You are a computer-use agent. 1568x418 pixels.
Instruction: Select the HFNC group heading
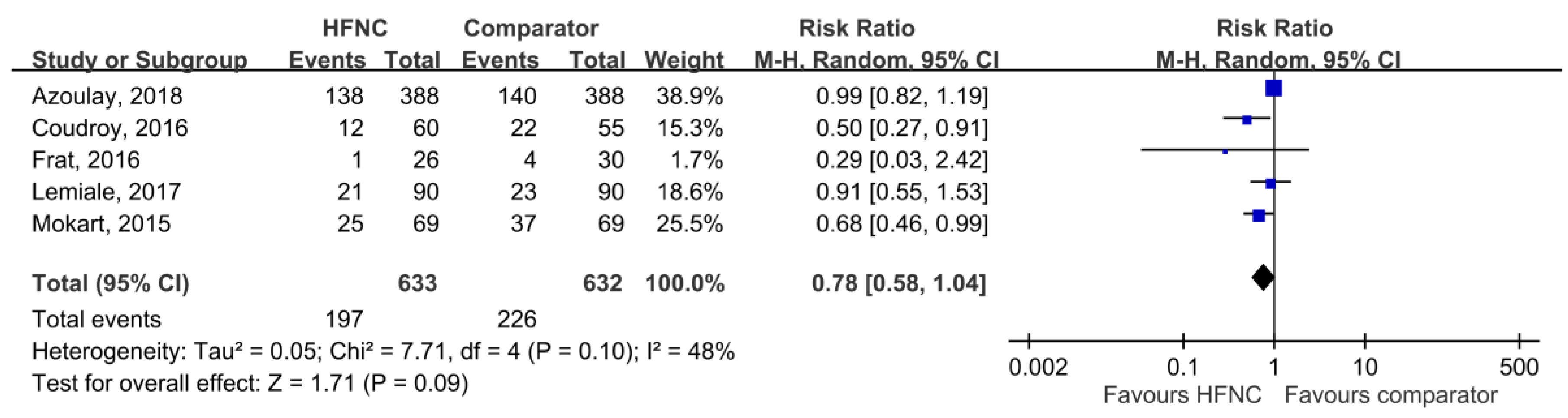click(355, 29)
